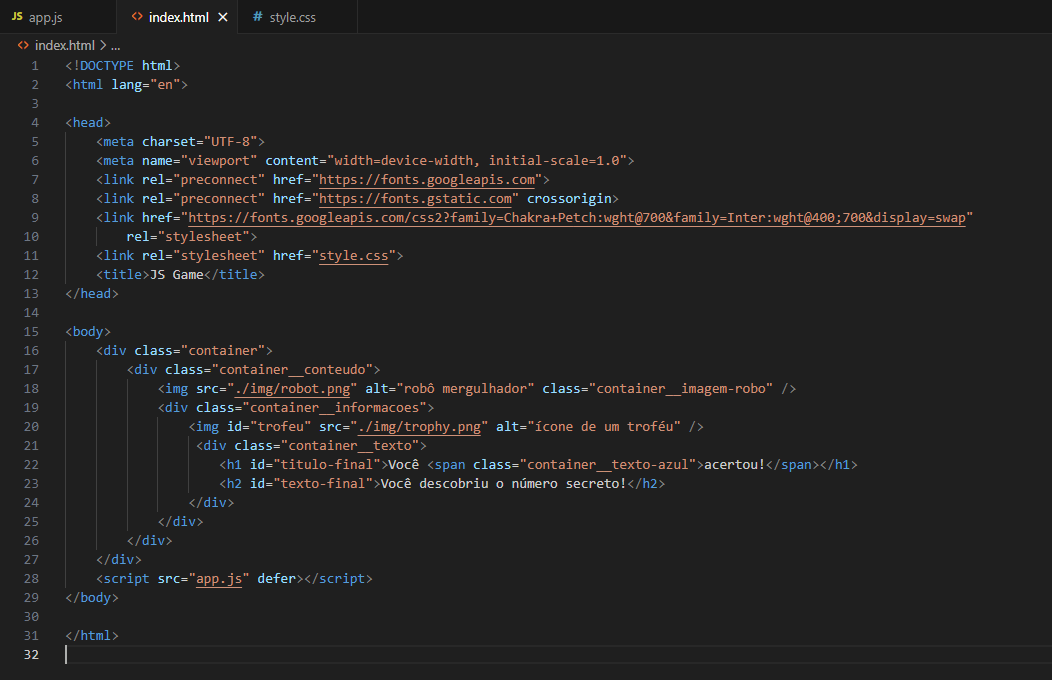Click the closing </body> tag
Viewport: 1052px width, 680px height.
click(92, 598)
